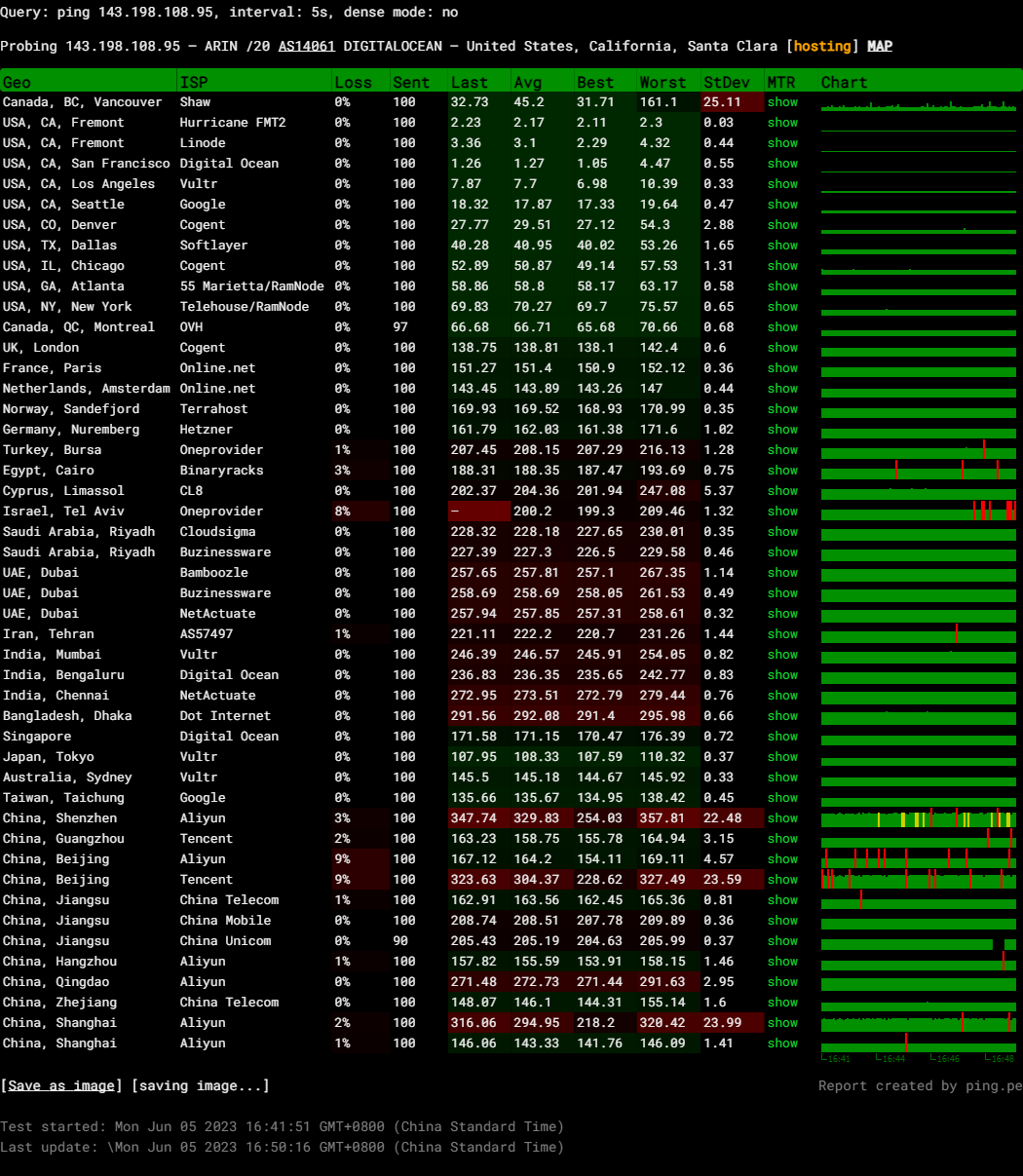Show MTR for Linode Fremont row
This screenshot has width=1023, height=1176.
pos(782,142)
